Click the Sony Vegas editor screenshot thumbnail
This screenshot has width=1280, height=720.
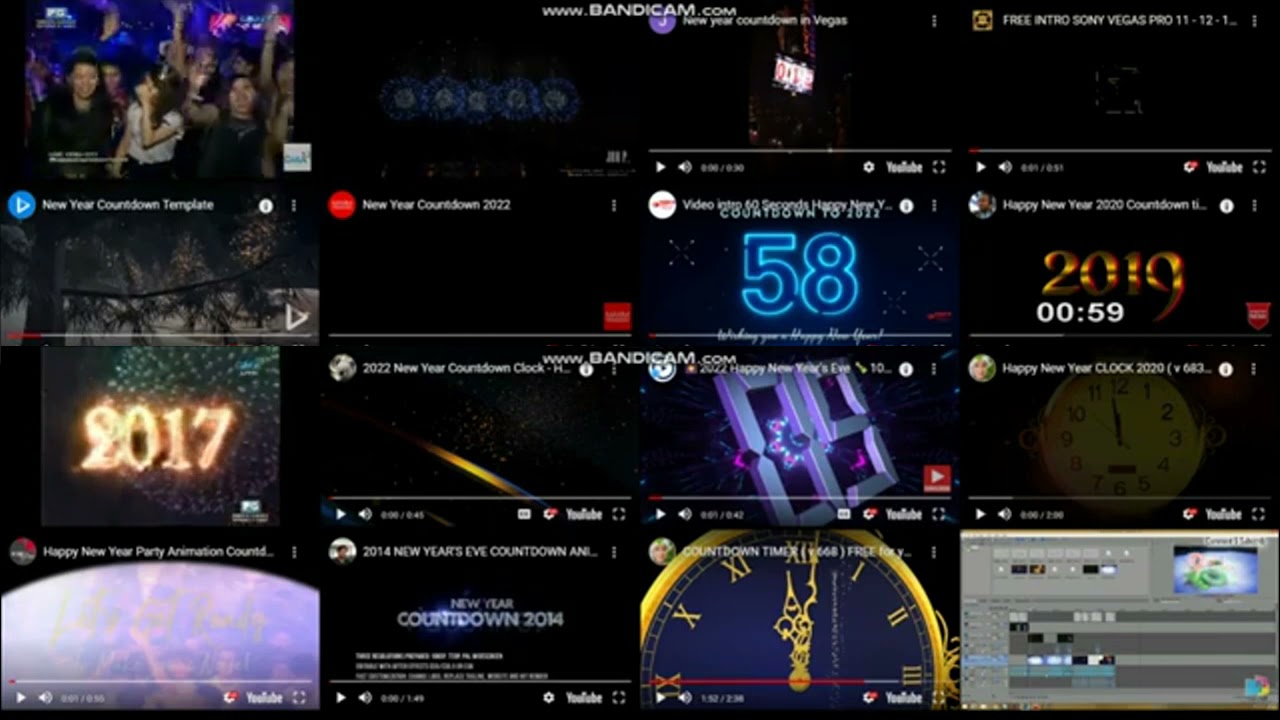point(1120,619)
